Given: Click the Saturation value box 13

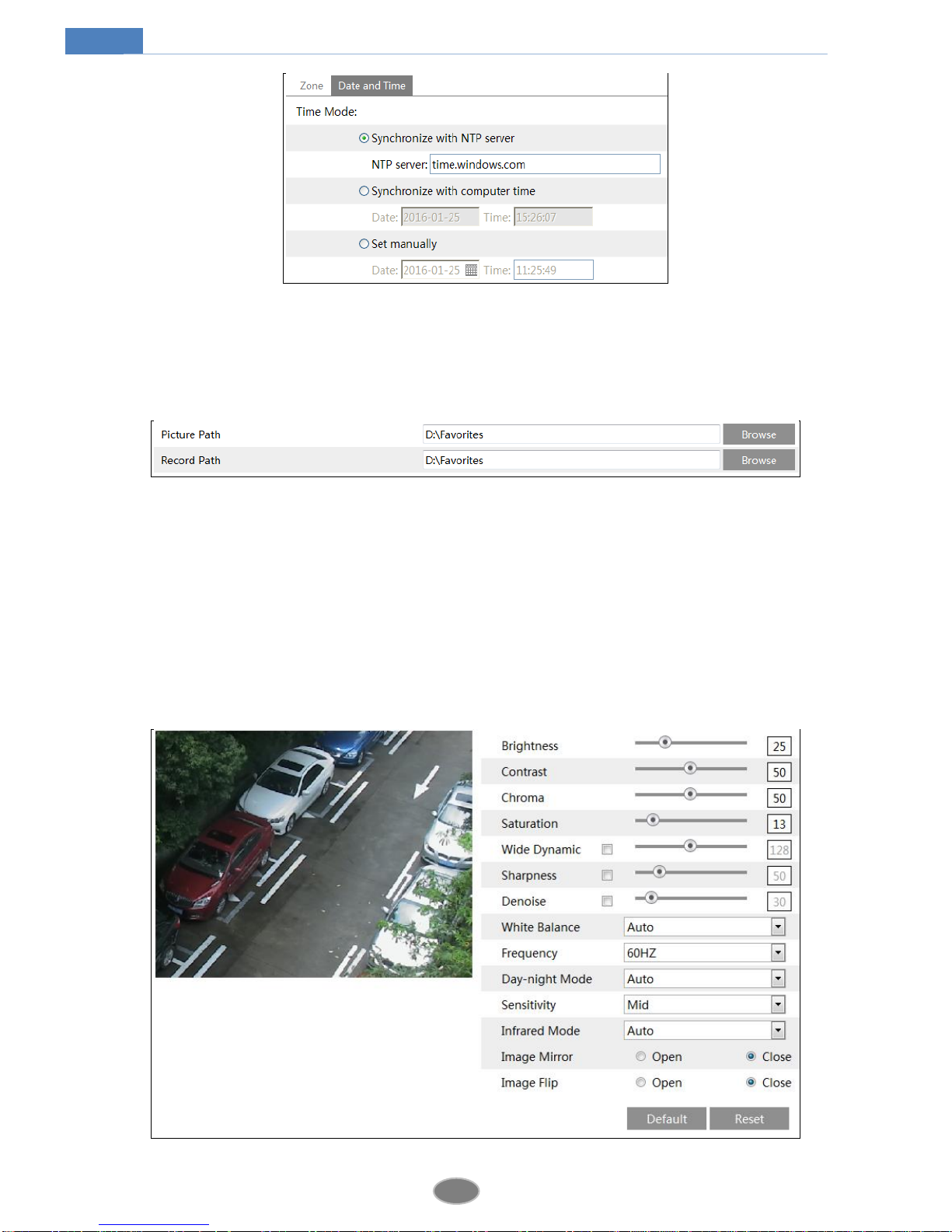Looking at the screenshot, I should [779, 824].
